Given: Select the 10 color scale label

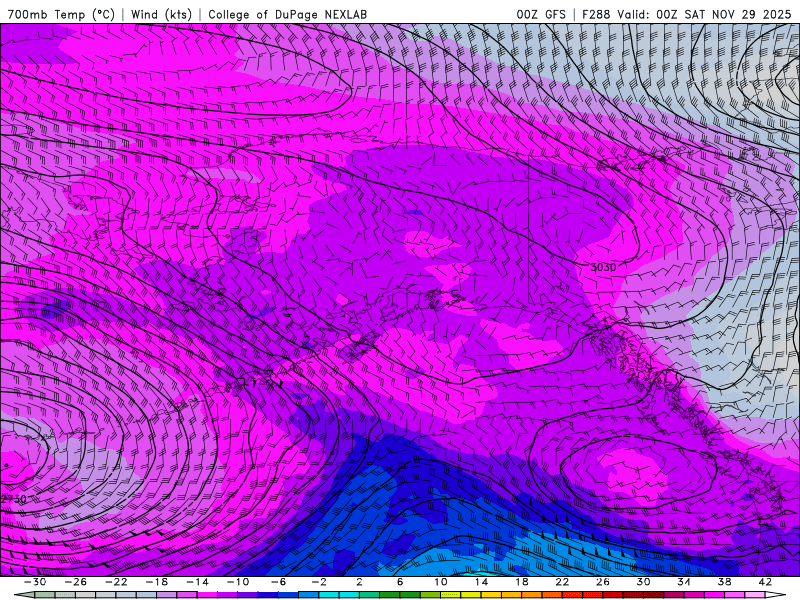Looking at the screenshot, I should click(x=441, y=582).
